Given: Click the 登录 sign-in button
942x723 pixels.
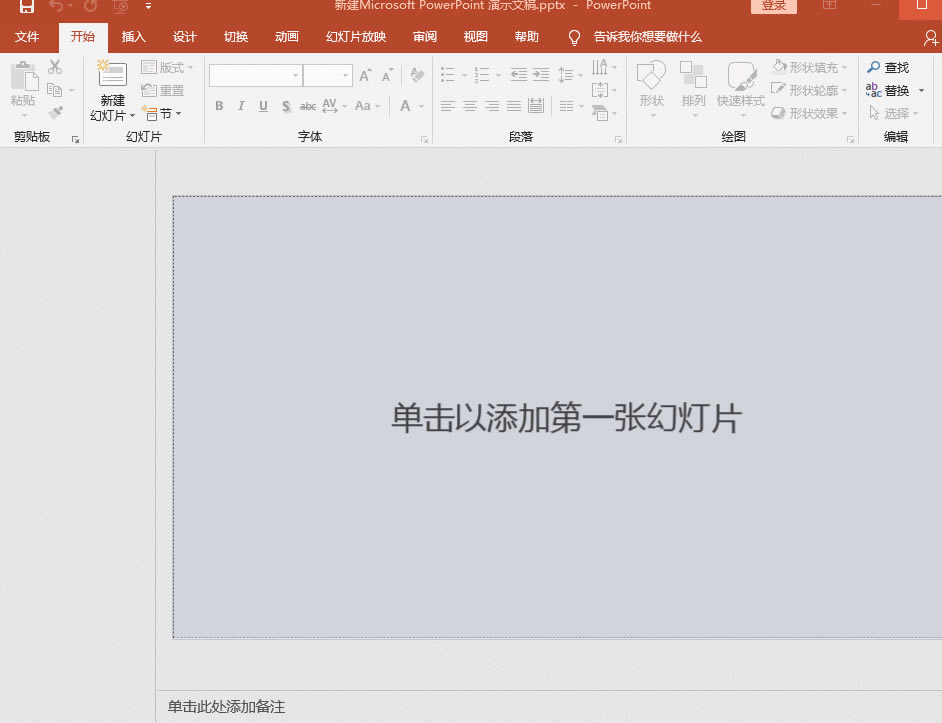Looking at the screenshot, I should 773,6.
